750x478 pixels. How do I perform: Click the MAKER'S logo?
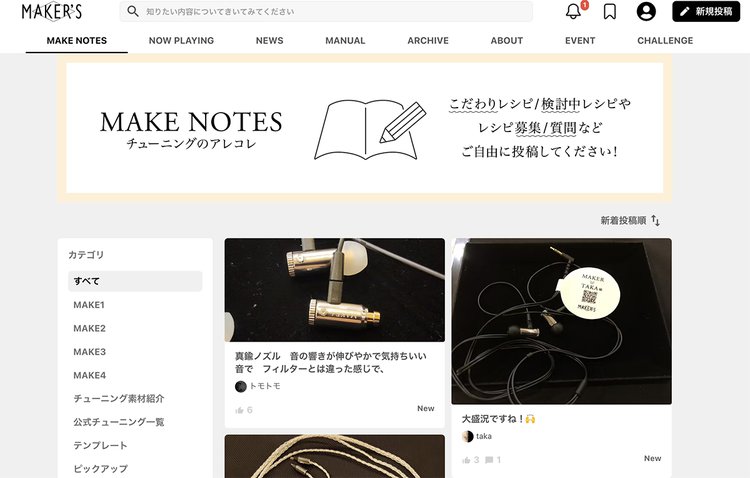coord(52,11)
